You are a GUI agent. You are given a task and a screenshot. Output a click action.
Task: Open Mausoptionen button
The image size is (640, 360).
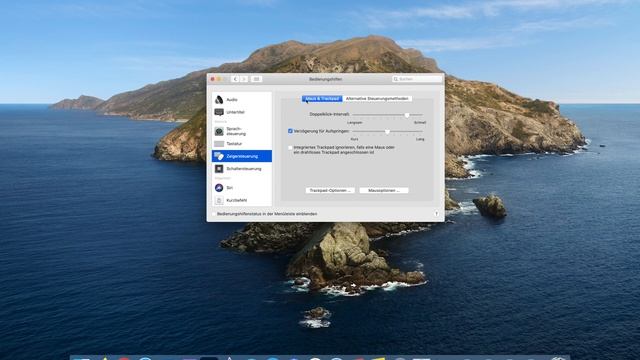(x=384, y=190)
